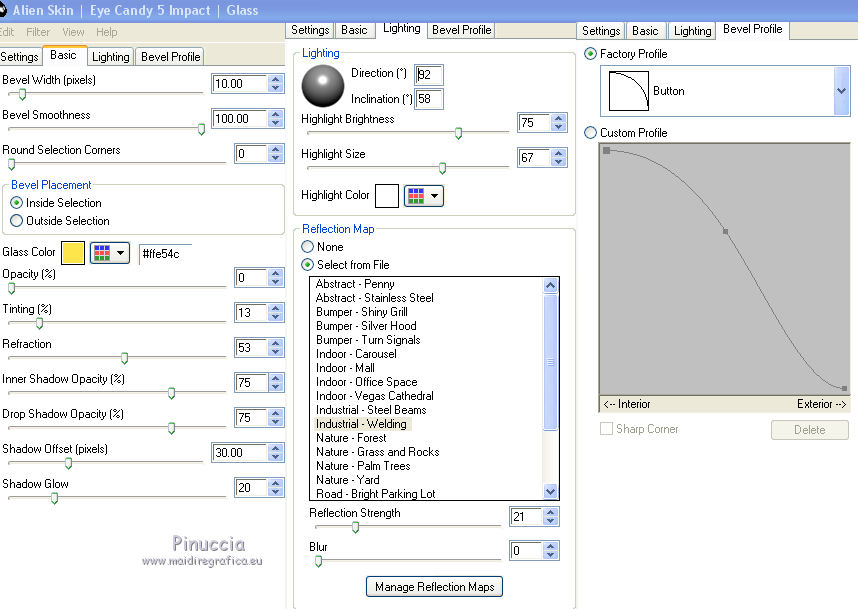Click the Alien Skin logo icon
Image resolution: width=858 pixels, height=609 pixels.
tap(5, 10)
